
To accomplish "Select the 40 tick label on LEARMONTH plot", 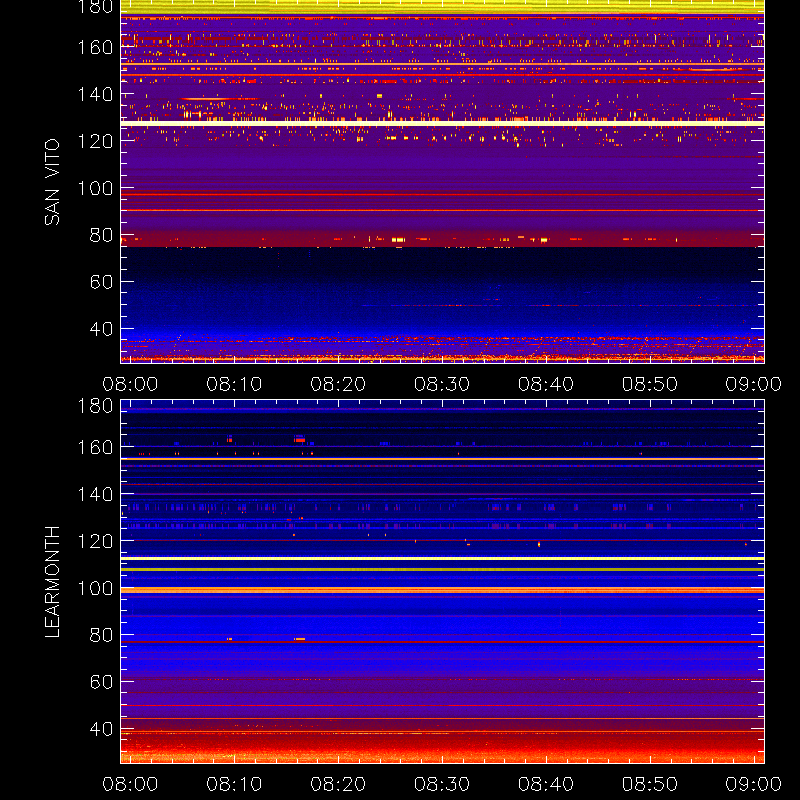I will (x=101, y=729).
